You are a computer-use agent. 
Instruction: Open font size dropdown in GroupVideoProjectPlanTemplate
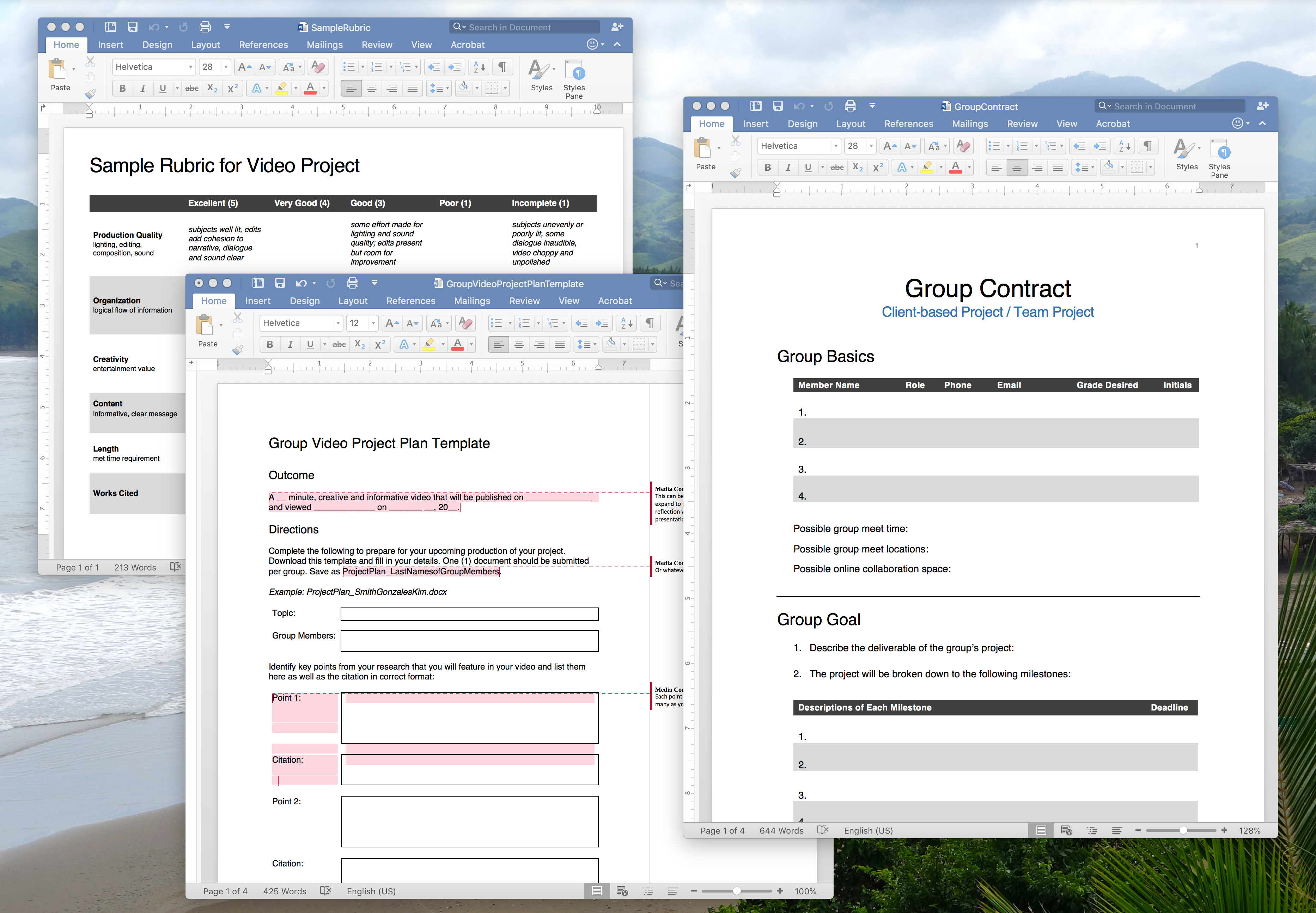pyautogui.click(x=373, y=323)
